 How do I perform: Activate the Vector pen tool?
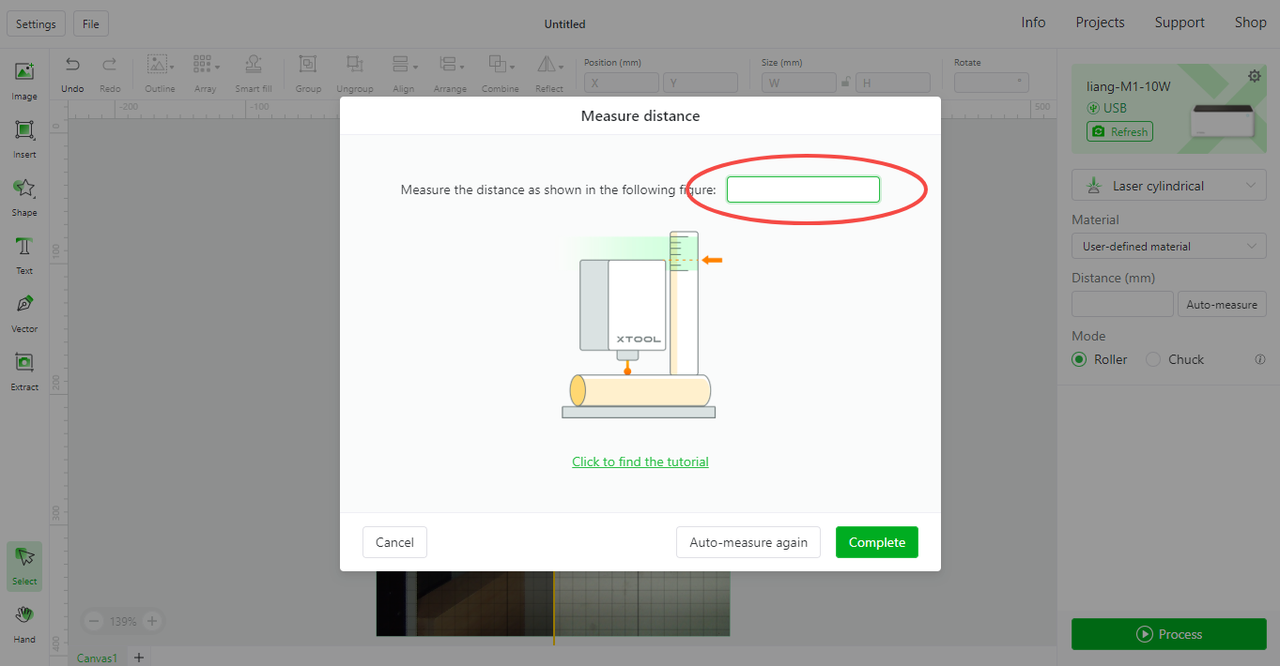24,305
